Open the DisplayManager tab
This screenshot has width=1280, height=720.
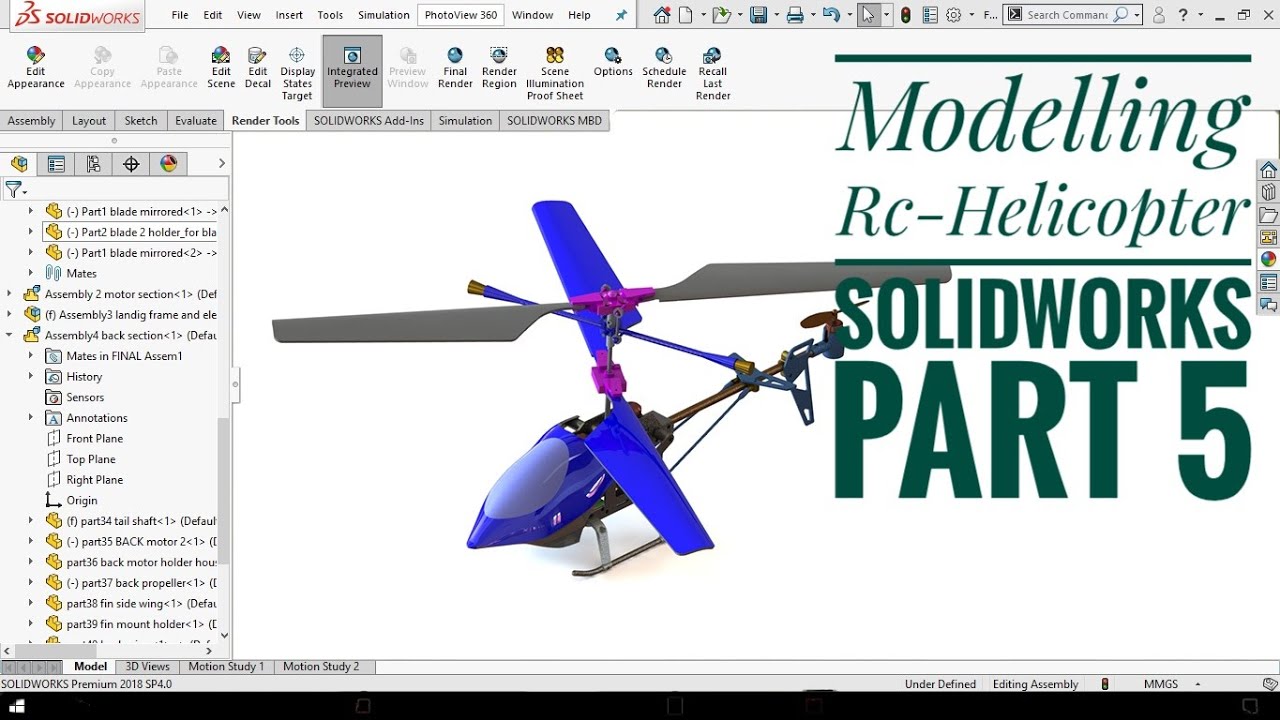pyautogui.click(x=168, y=164)
